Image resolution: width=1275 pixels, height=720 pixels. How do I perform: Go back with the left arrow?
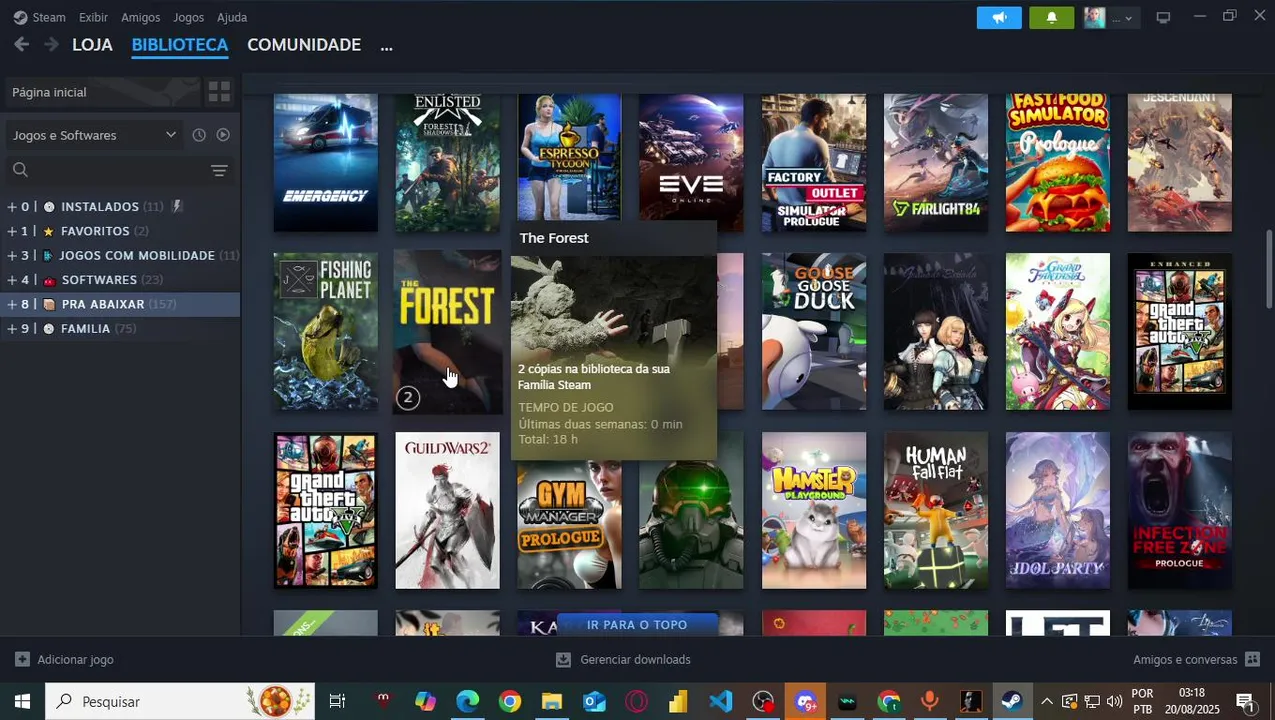(x=22, y=45)
